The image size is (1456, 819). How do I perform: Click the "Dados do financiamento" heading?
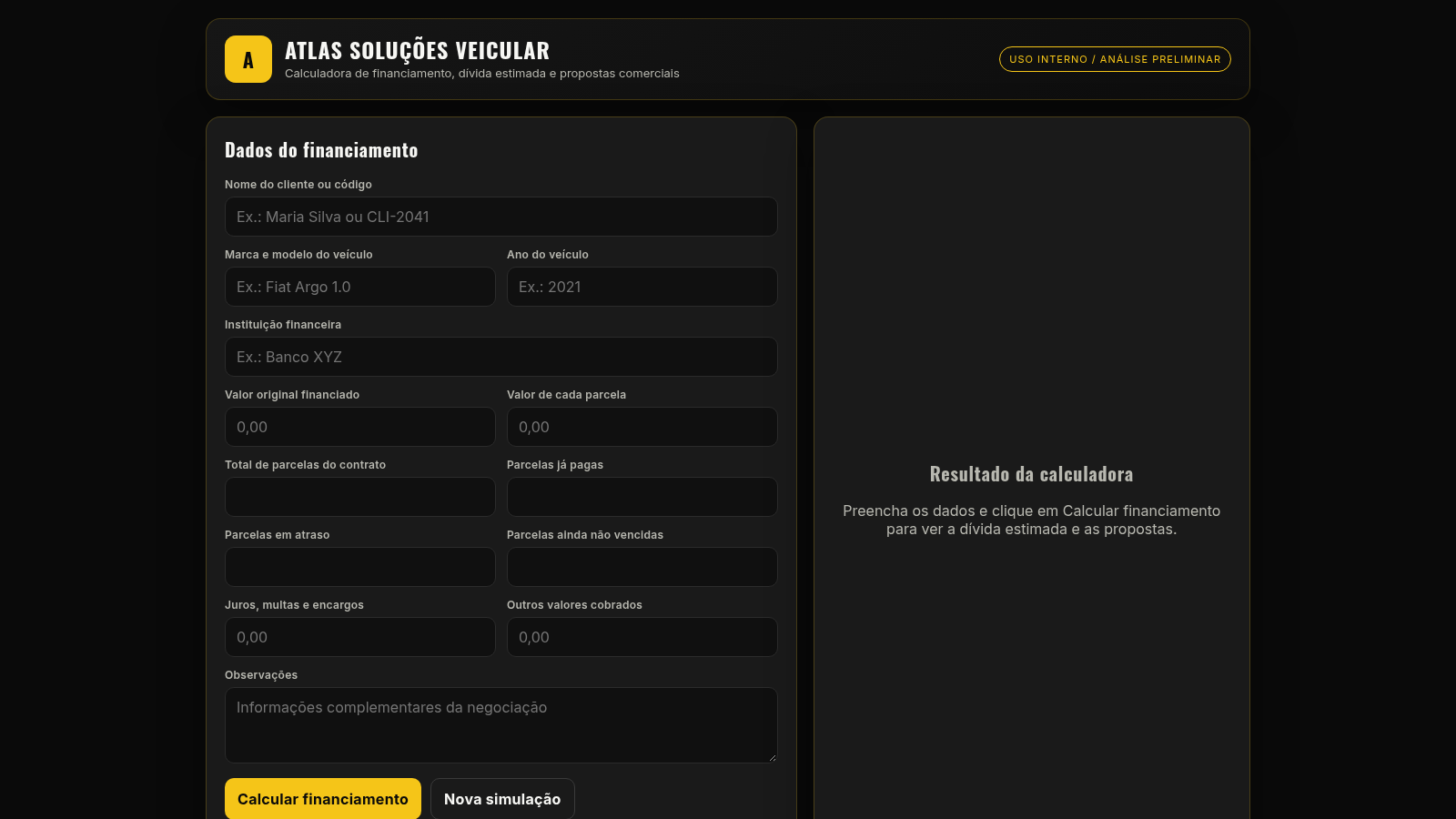point(321,150)
